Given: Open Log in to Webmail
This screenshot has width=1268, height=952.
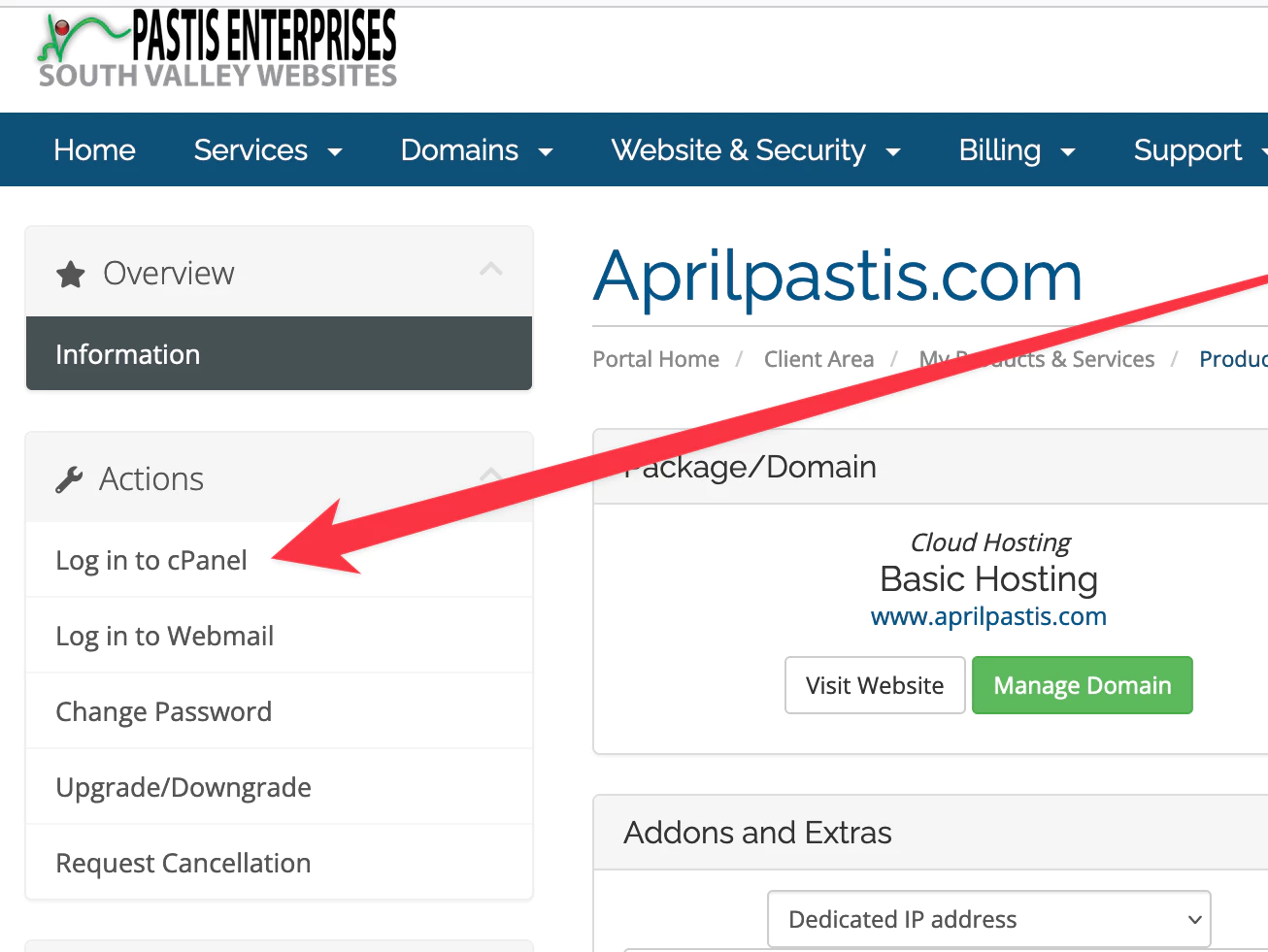Looking at the screenshot, I should 165,636.
